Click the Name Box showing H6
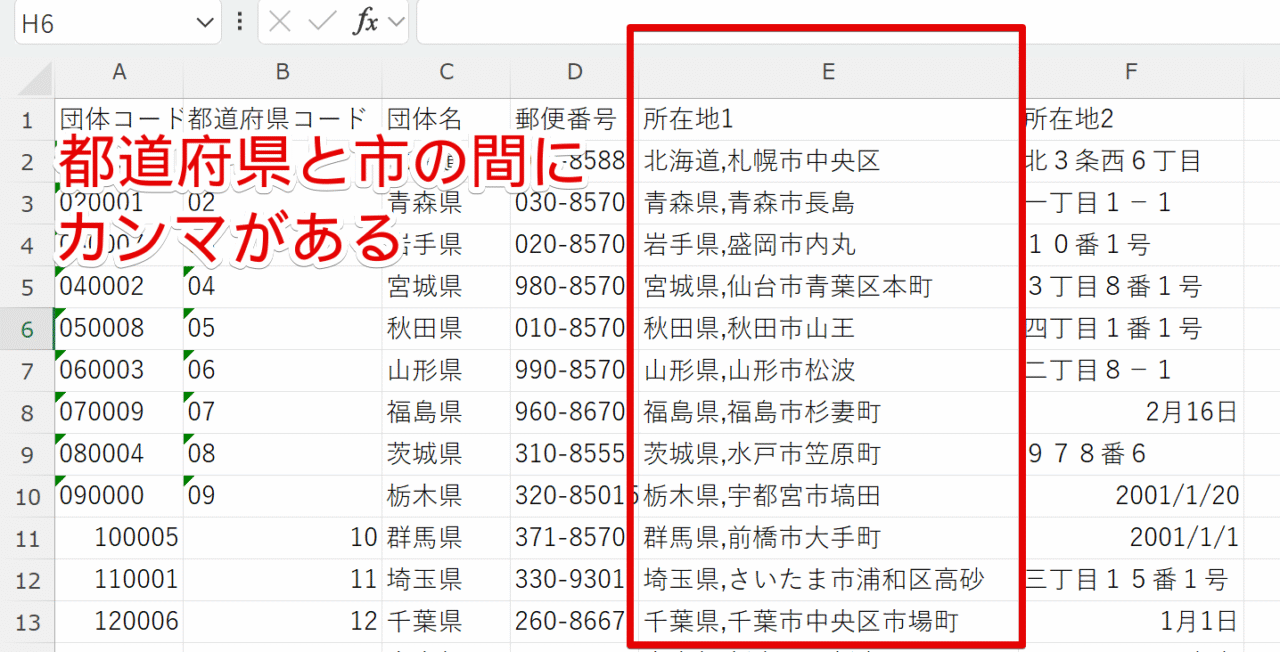Screen dimensions: 1280x652 [100, 23]
